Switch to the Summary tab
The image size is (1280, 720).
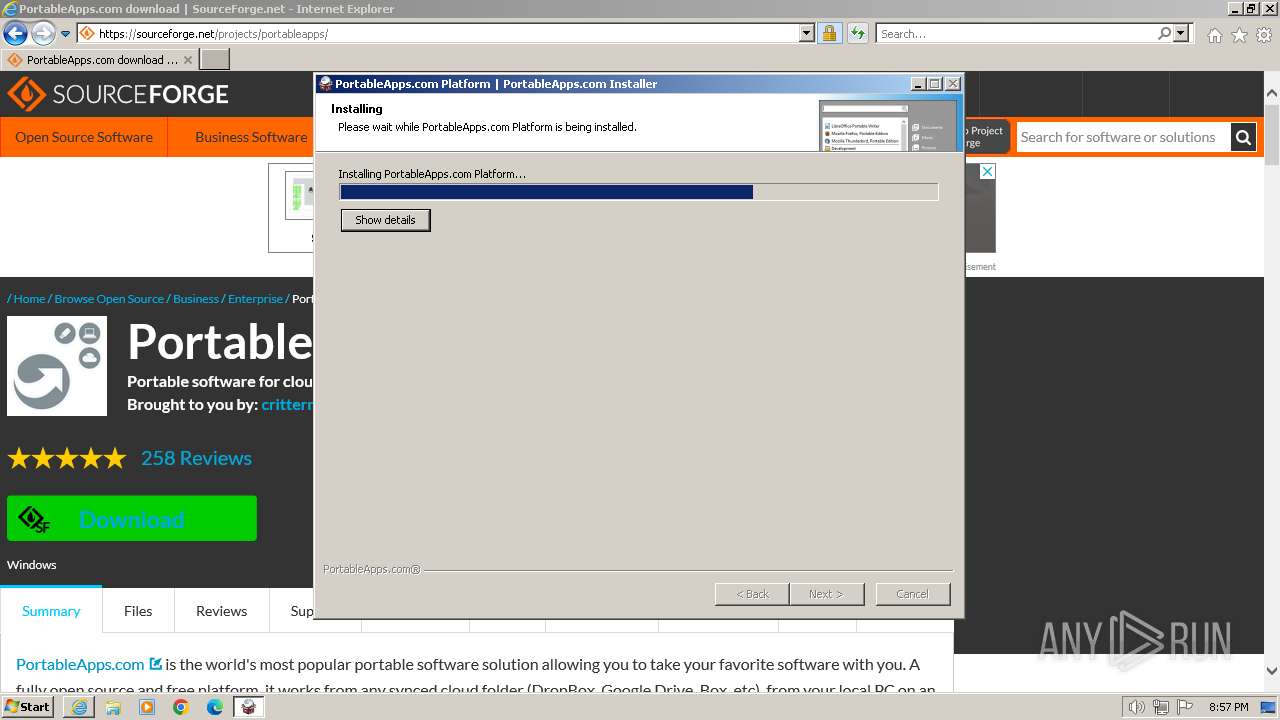click(x=51, y=611)
